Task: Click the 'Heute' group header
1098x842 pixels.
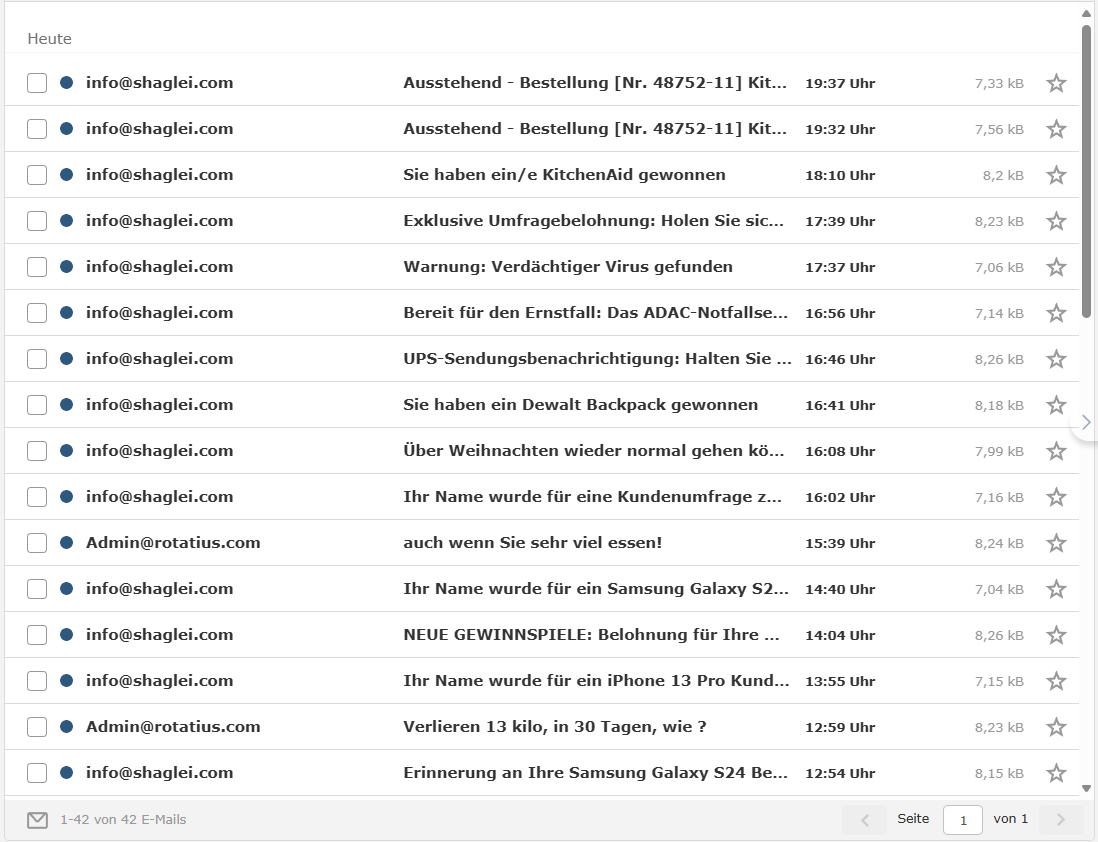Action: tap(50, 39)
